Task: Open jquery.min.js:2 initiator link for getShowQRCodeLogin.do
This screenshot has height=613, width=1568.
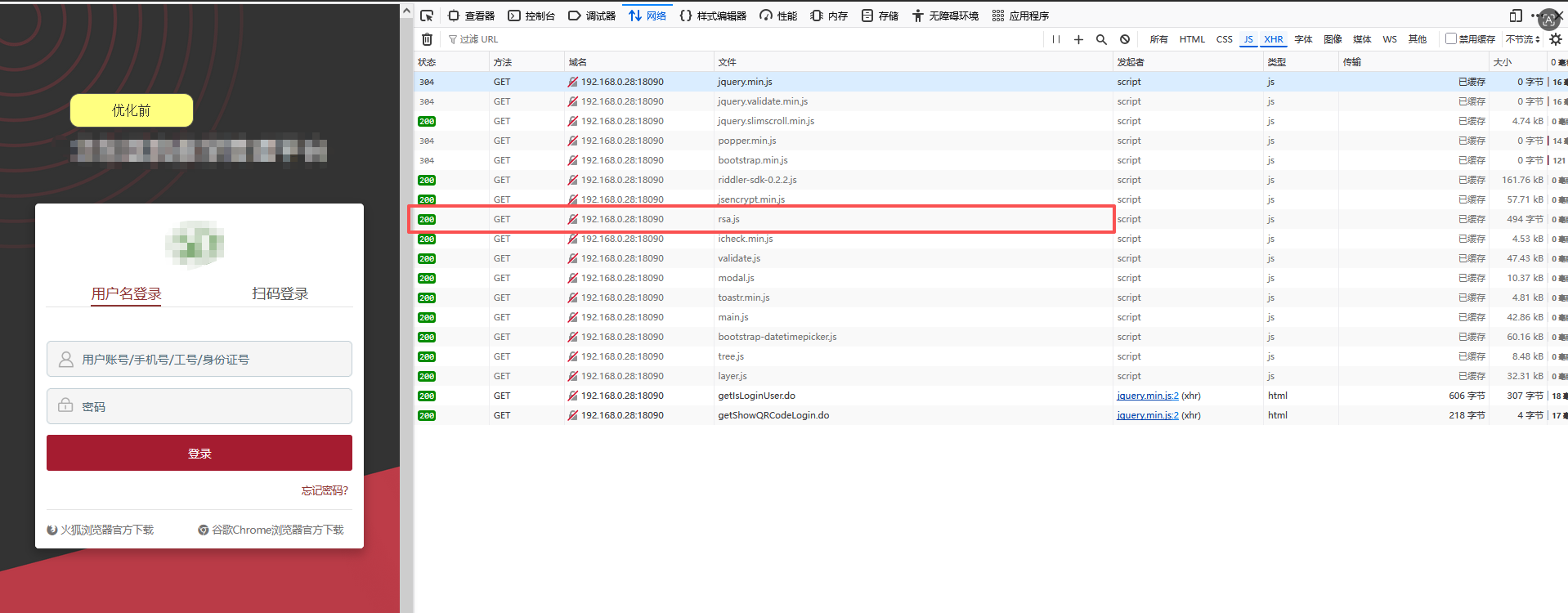Action: click(x=1148, y=415)
